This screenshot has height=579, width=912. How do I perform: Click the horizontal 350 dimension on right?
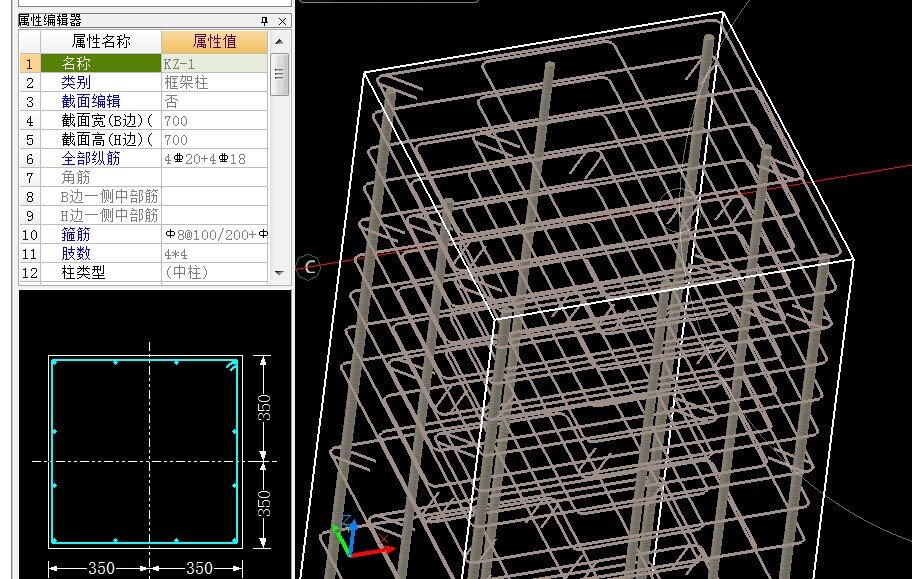198,568
